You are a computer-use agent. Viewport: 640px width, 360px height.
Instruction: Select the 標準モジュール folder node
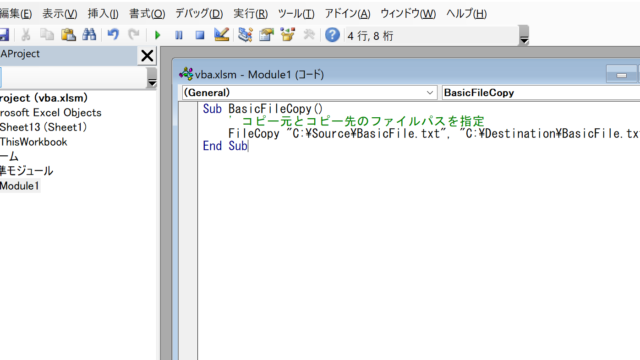27,171
